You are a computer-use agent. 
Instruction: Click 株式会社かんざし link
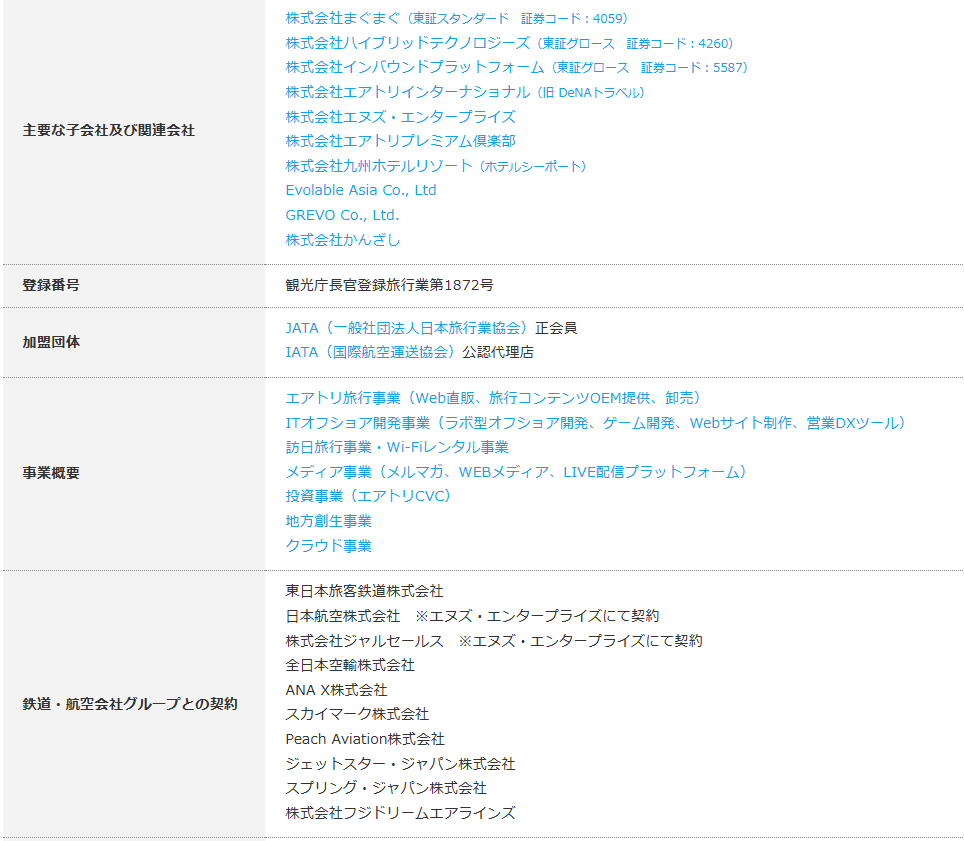343,240
